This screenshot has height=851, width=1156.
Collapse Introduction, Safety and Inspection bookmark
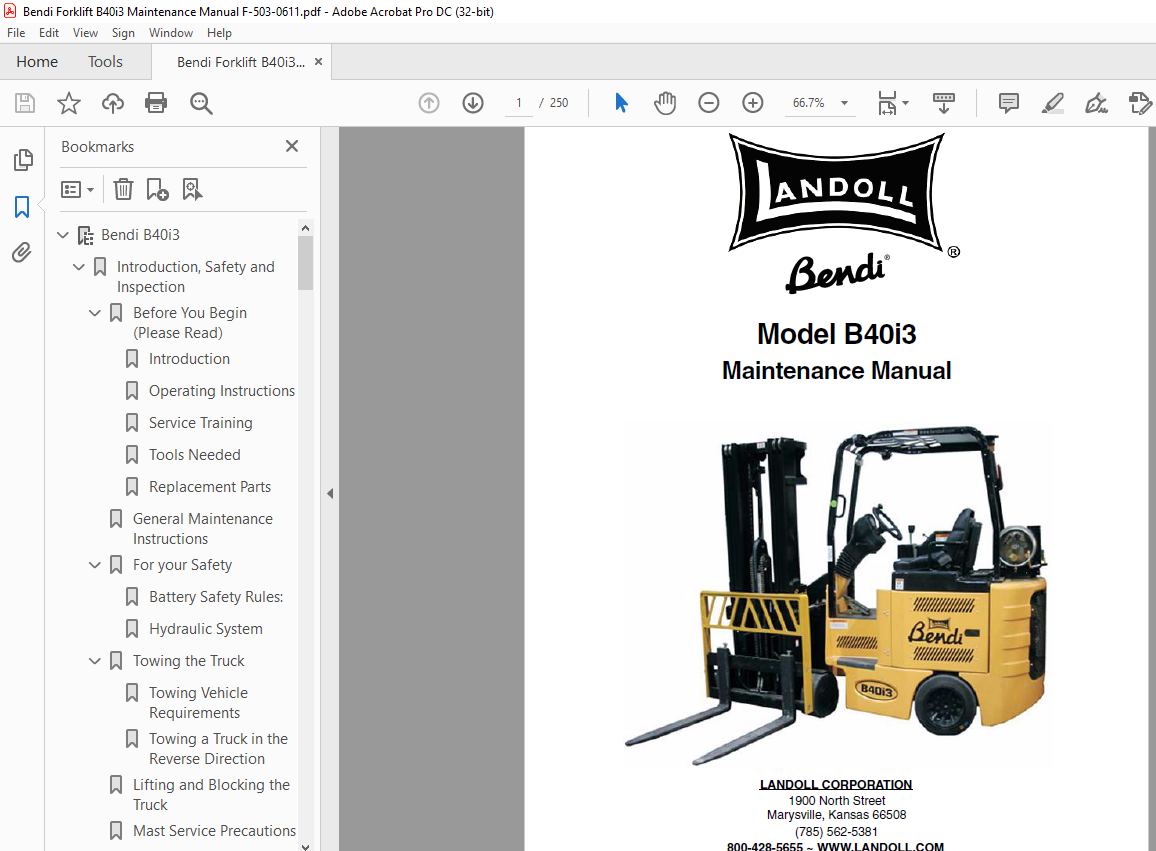point(79,267)
